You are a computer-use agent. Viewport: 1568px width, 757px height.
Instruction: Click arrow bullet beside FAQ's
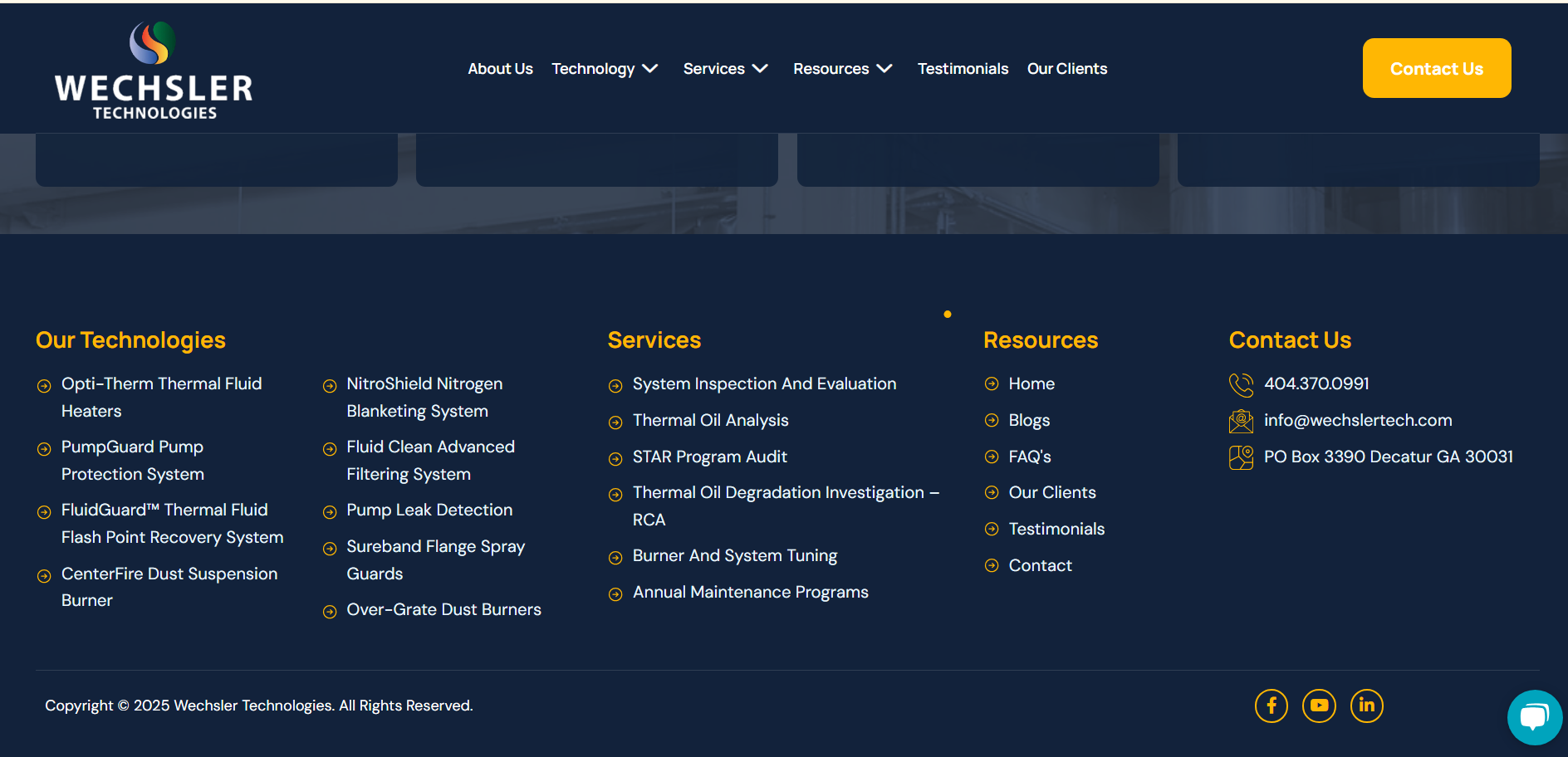[x=991, y=457]
